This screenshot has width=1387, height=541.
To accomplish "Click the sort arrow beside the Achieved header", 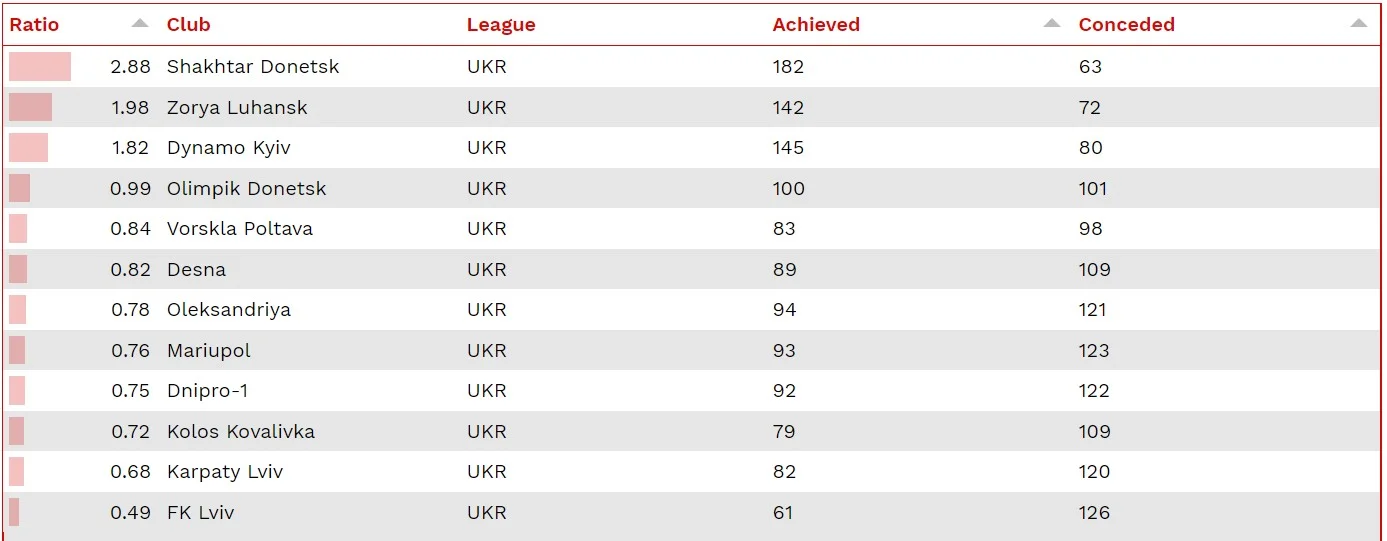I will pos(1051,23).
